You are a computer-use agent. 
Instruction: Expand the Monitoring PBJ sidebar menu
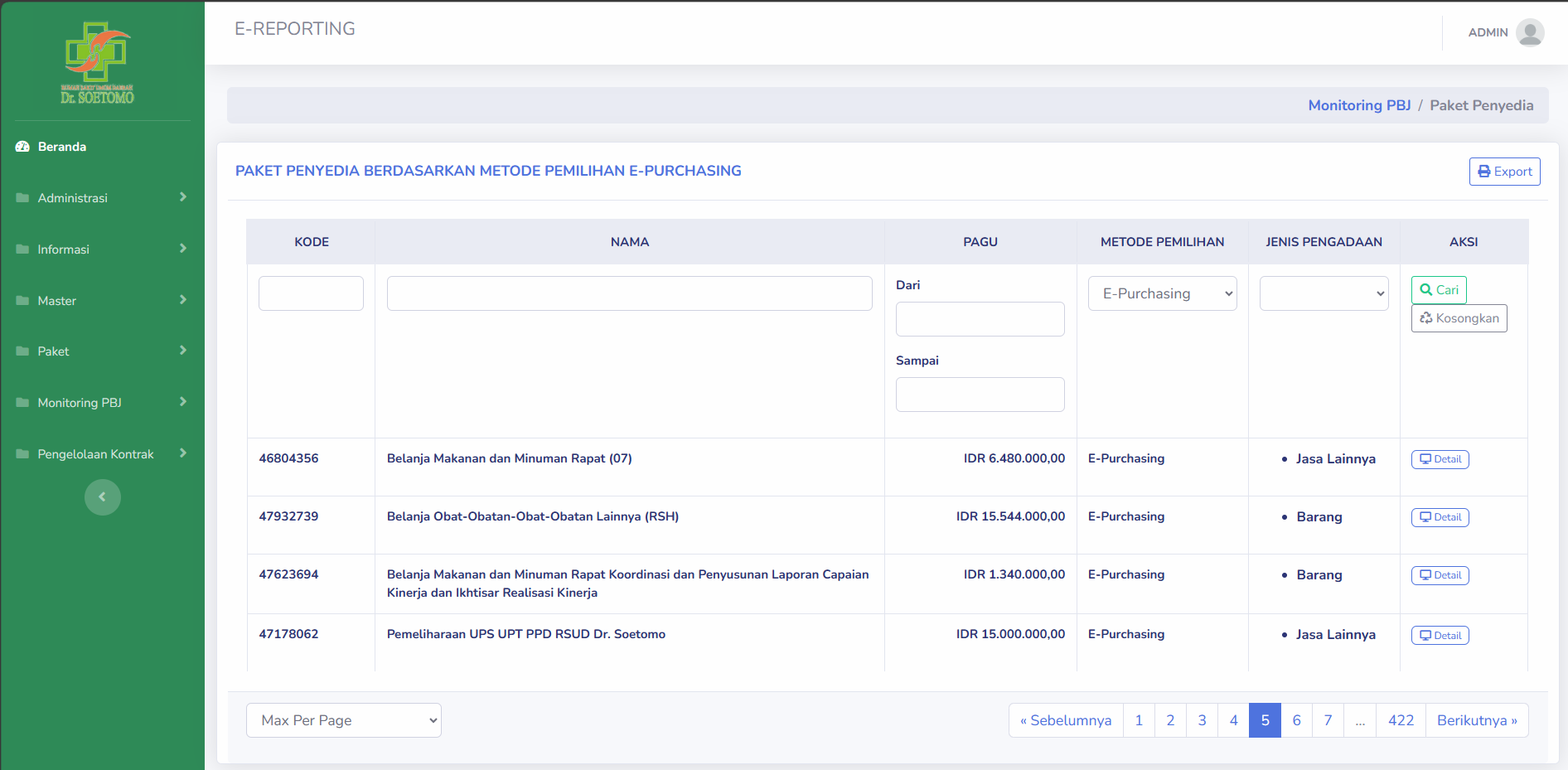[101, 403]
